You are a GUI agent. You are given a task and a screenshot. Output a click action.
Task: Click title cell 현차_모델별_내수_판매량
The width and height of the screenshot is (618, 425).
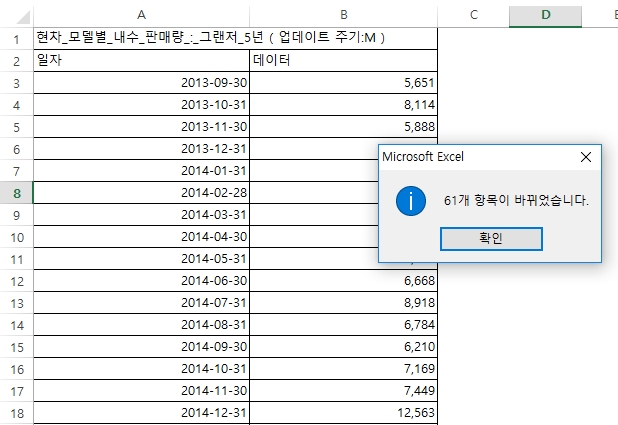[235, 39]
